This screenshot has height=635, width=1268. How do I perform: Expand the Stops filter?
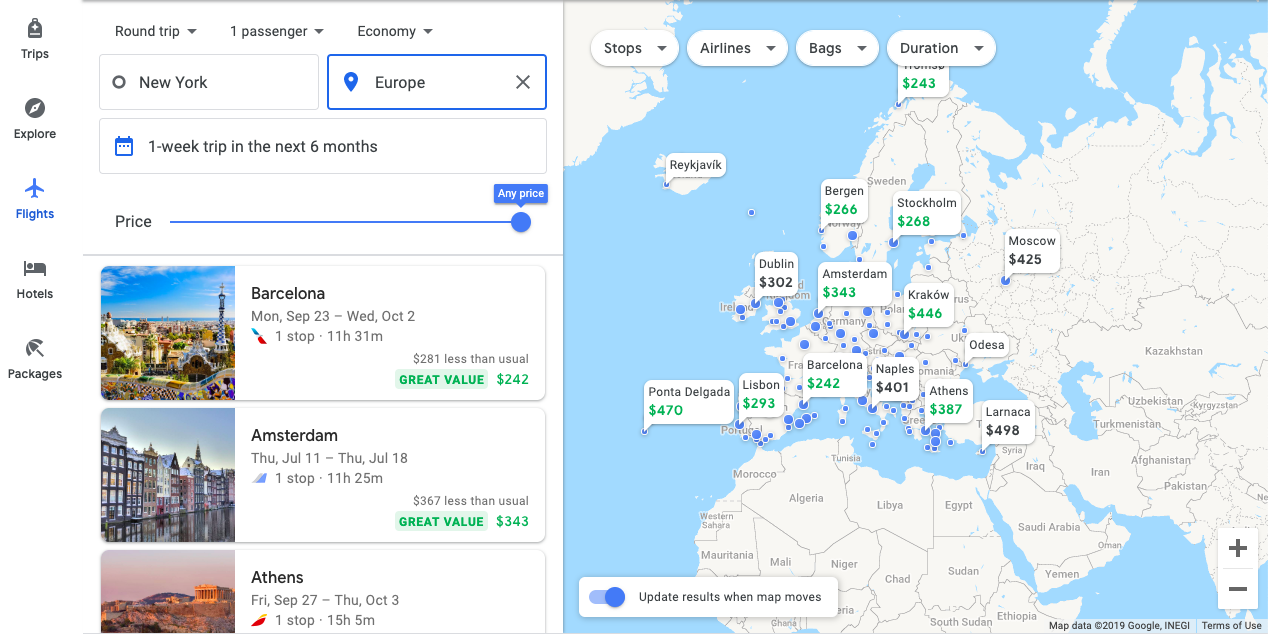pyautogui.click(x=635, y=48)
